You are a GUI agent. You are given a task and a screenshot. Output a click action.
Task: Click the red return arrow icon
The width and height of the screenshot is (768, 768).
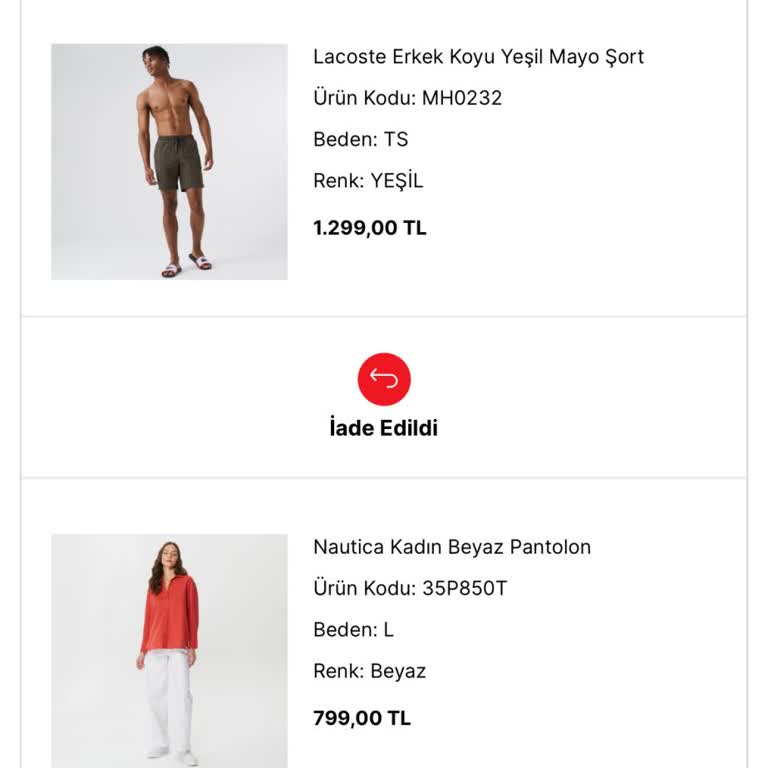point(384,379)
